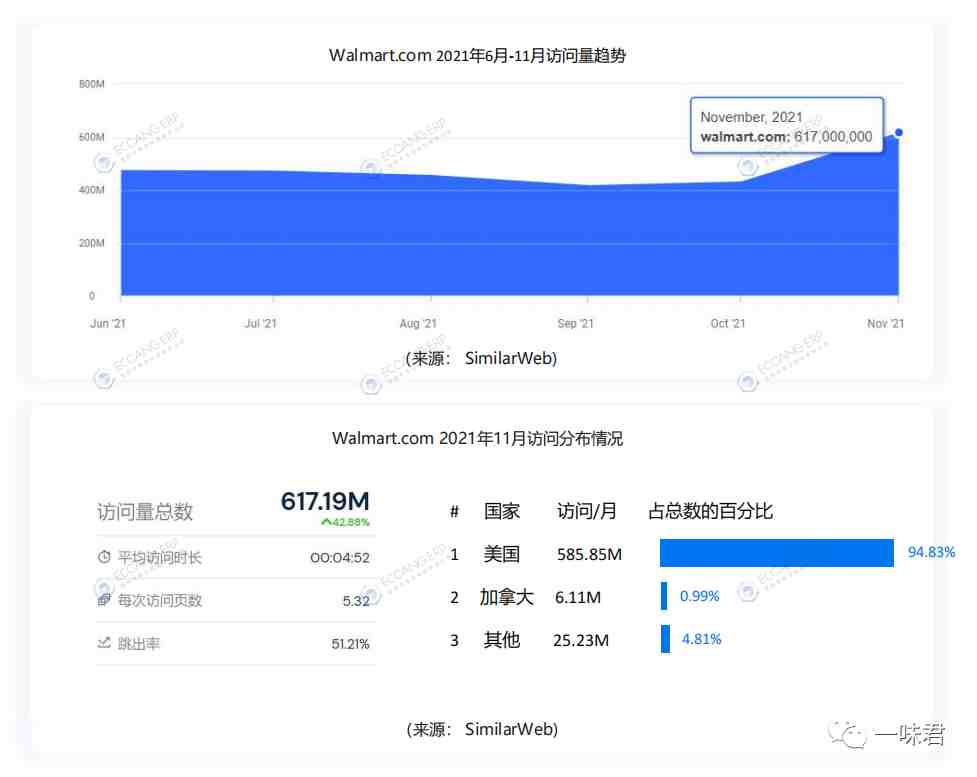
Task: Click the country name 美国
Action: (x=502, y=553)
